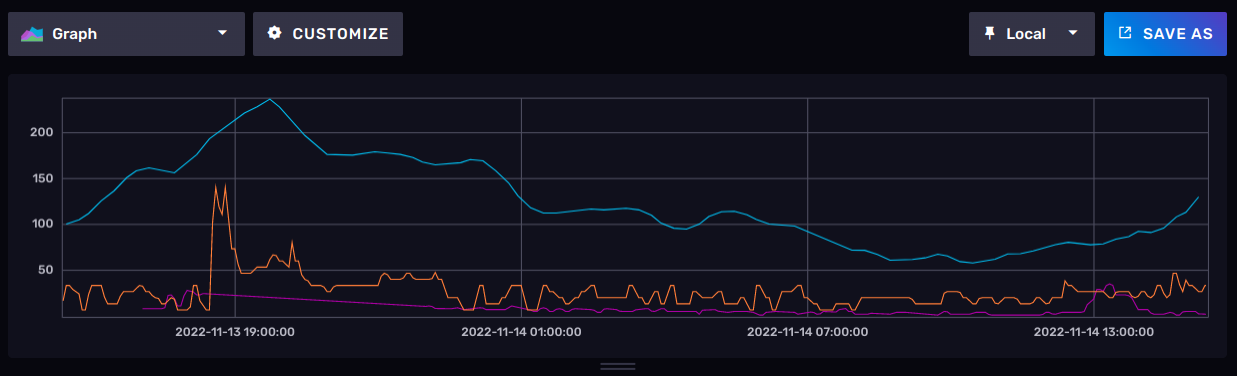Viewport: 1237px width, 376px height.
Task: Click the y-axis value 100
Action: (42, 224)
